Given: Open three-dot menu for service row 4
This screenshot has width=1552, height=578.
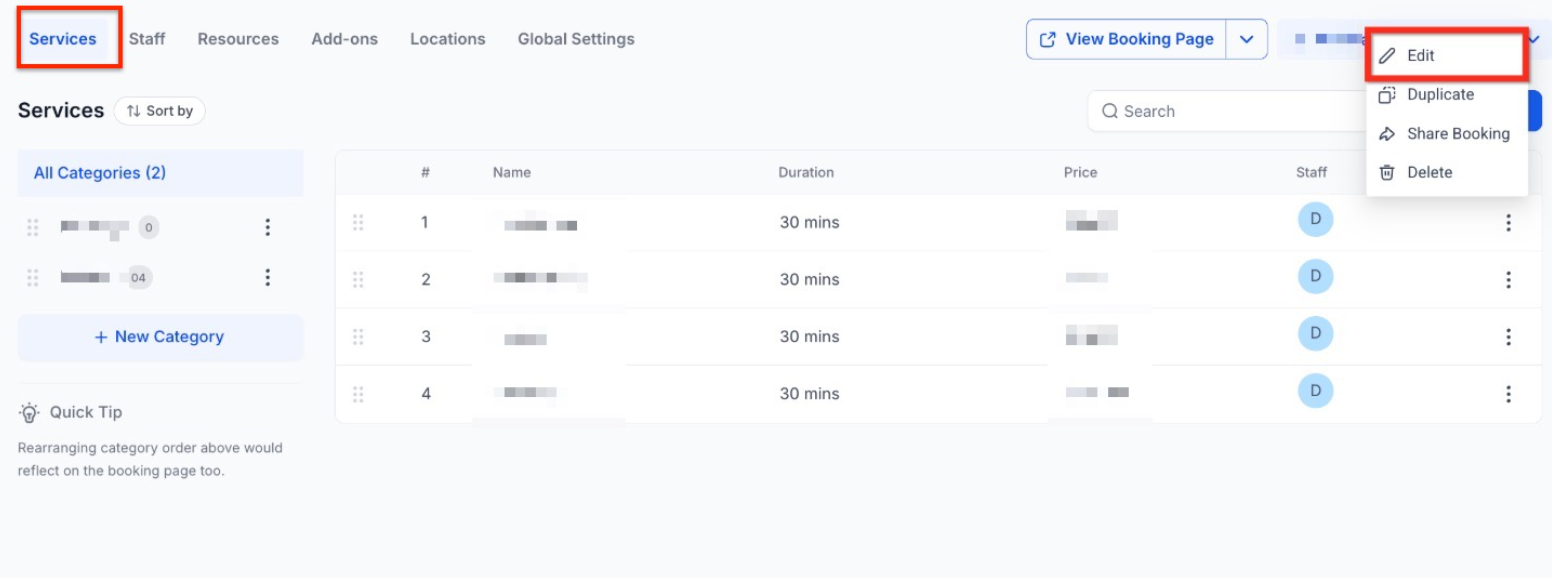Looking at the screenshot, I should pyautogui.click(x=1508, y=394).
